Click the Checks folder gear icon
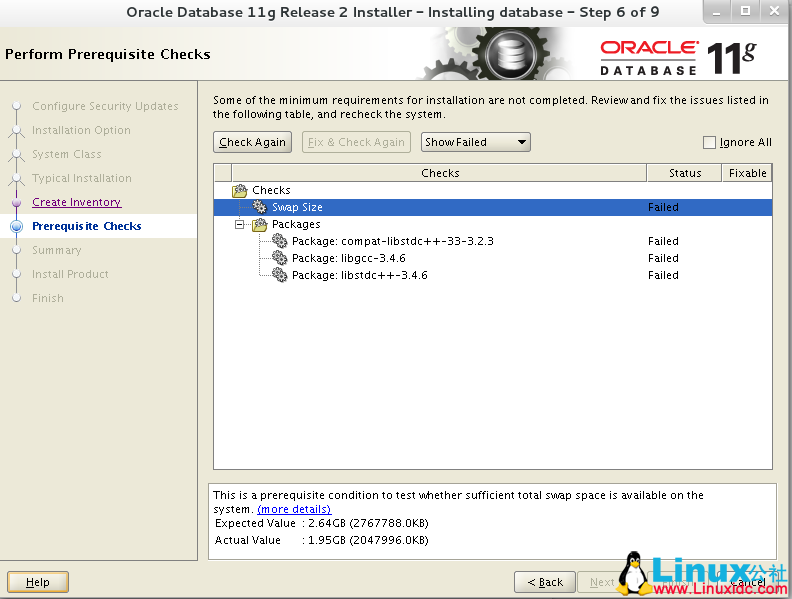Image resolution: width=792 pixels, height=599 pixels. tap(239, 190)
